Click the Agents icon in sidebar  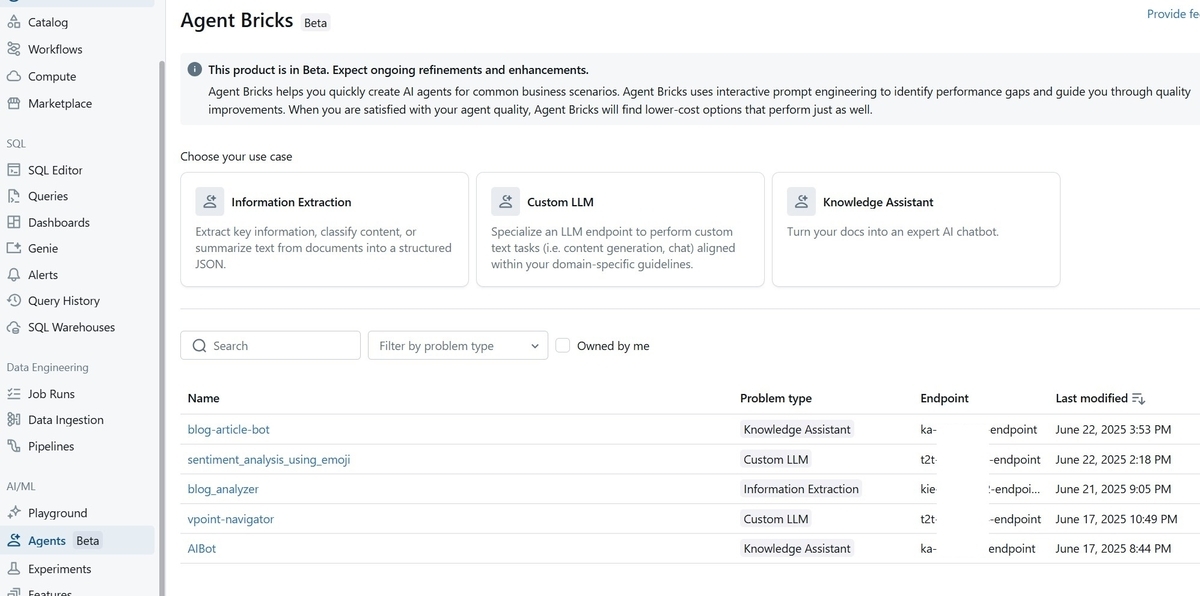[14, 541]
